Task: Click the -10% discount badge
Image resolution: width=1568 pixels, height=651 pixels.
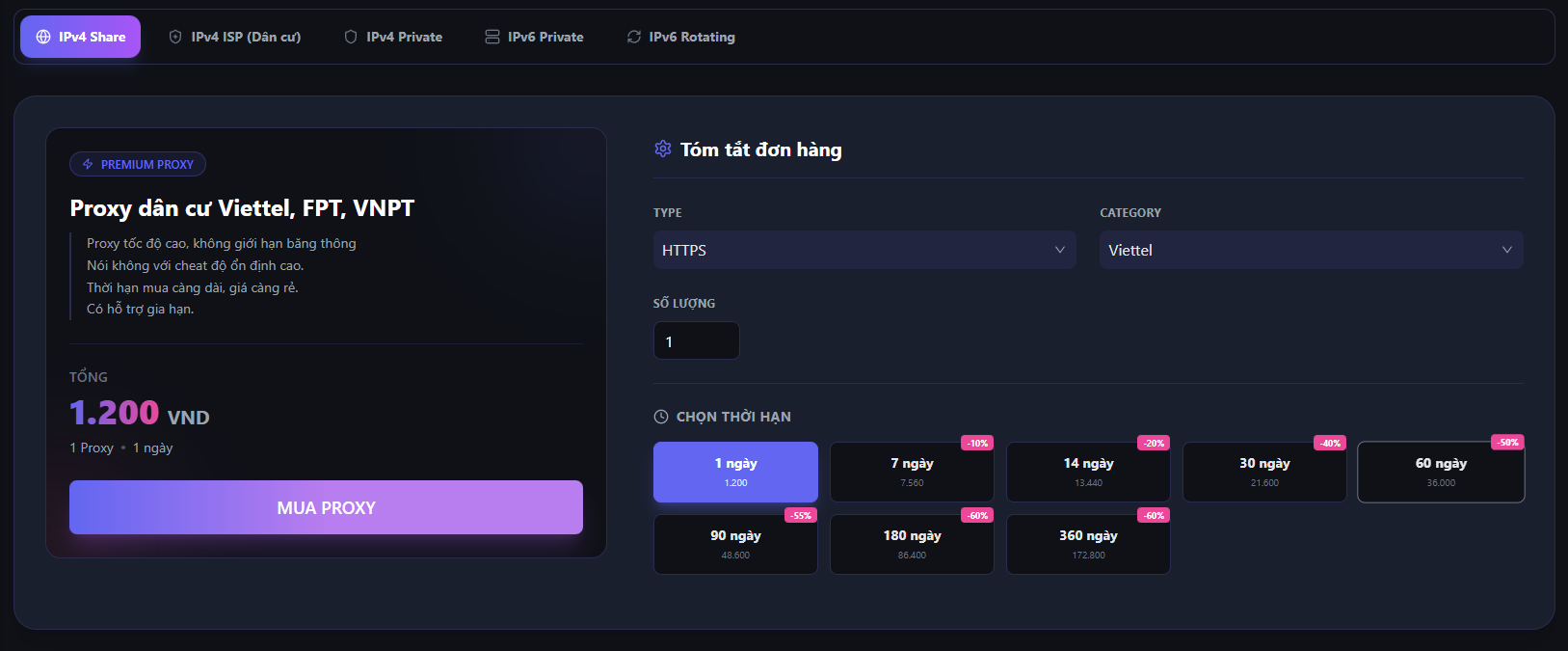Action: [x=977, y=443]
